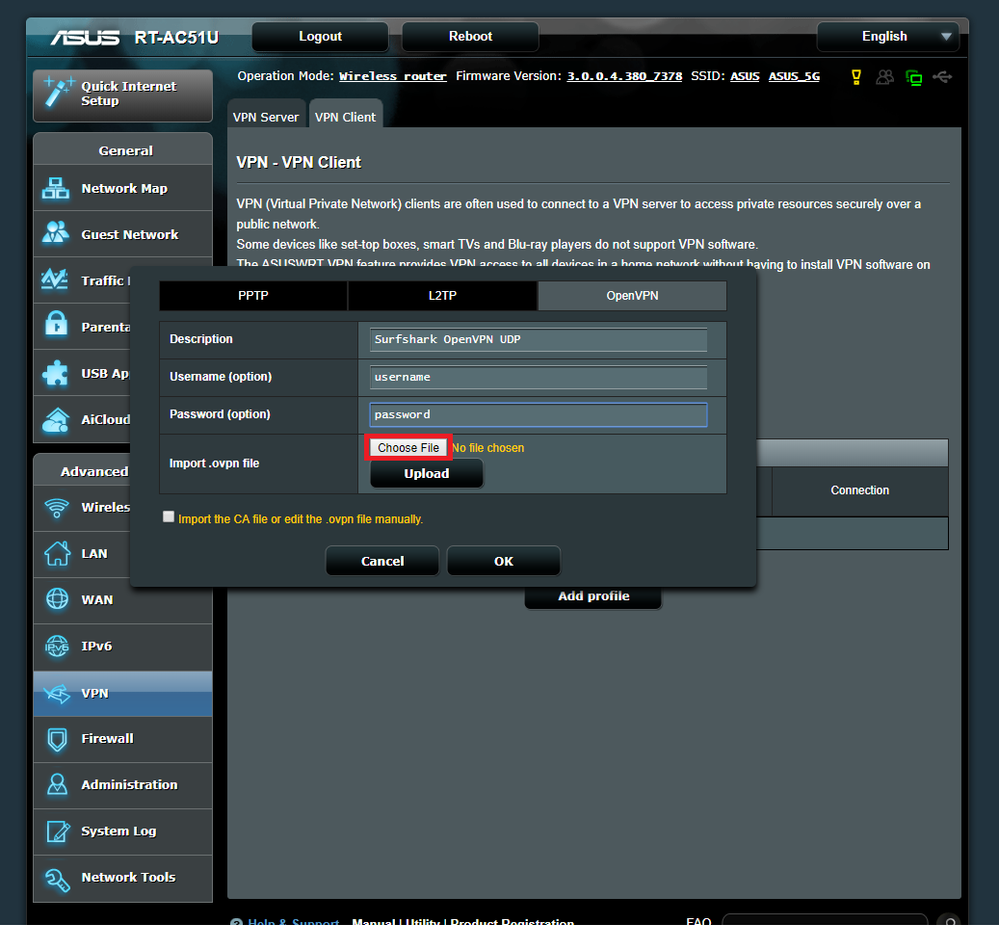999x927 pixels.
Task: Click the Choose File button
Action: point(408,448)
